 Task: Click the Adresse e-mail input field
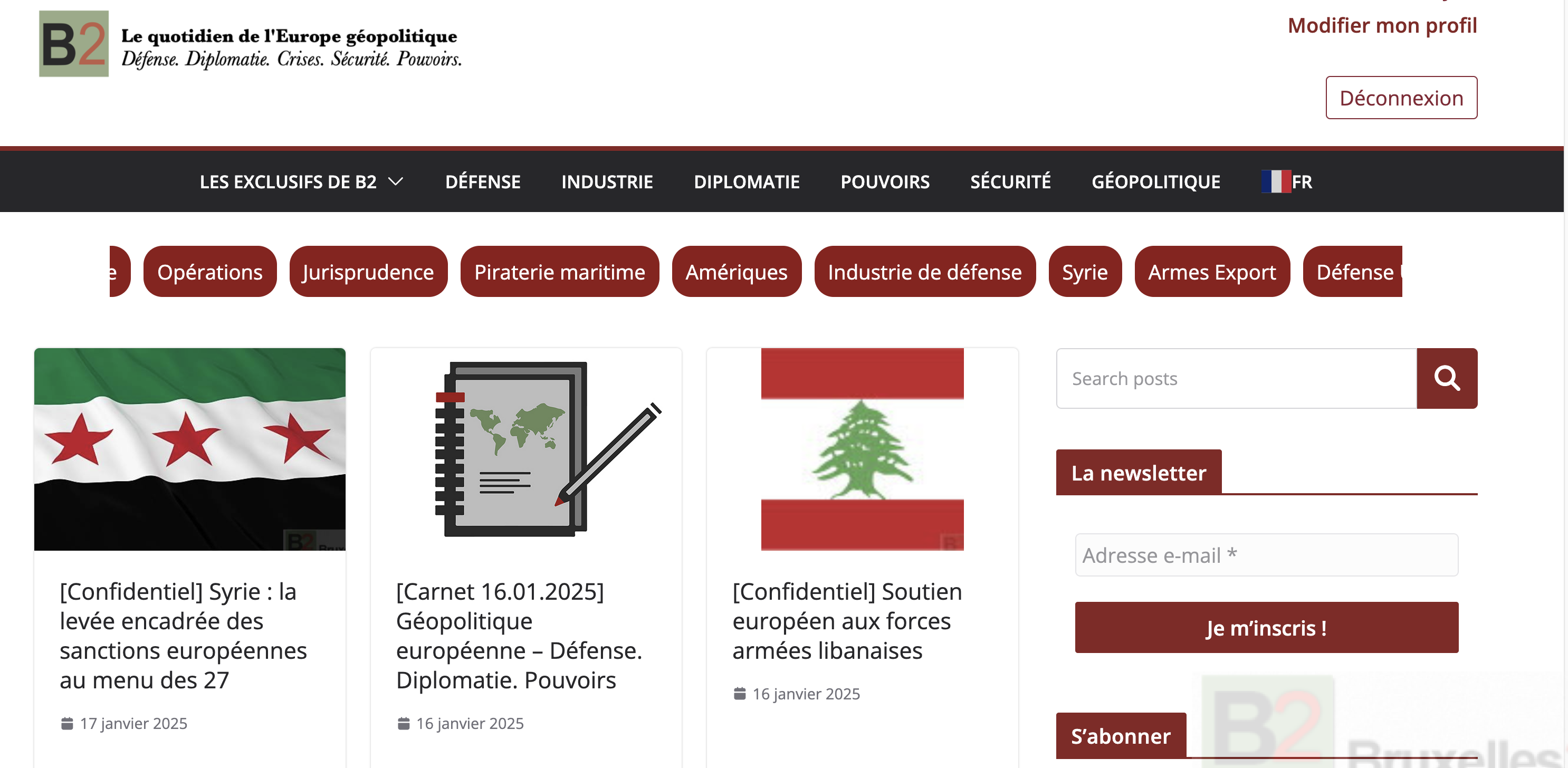[x=1266, y=555]
